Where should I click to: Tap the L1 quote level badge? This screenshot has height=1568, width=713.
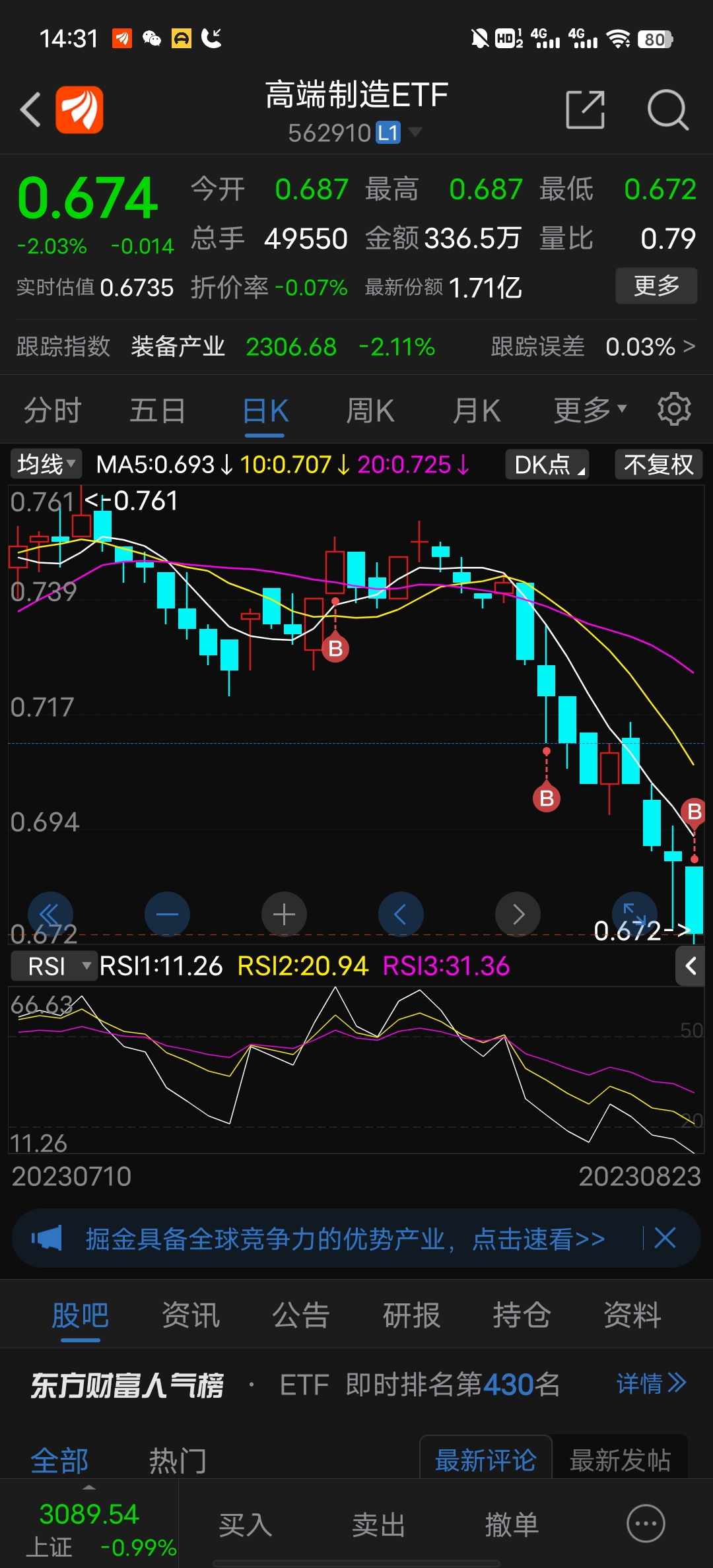(388, 133)
